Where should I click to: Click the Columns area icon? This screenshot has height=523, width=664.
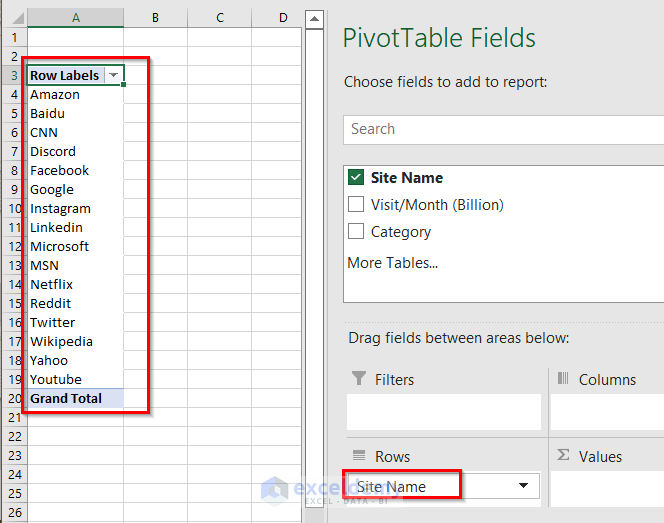pyautogui.click(x=563, y=379)
